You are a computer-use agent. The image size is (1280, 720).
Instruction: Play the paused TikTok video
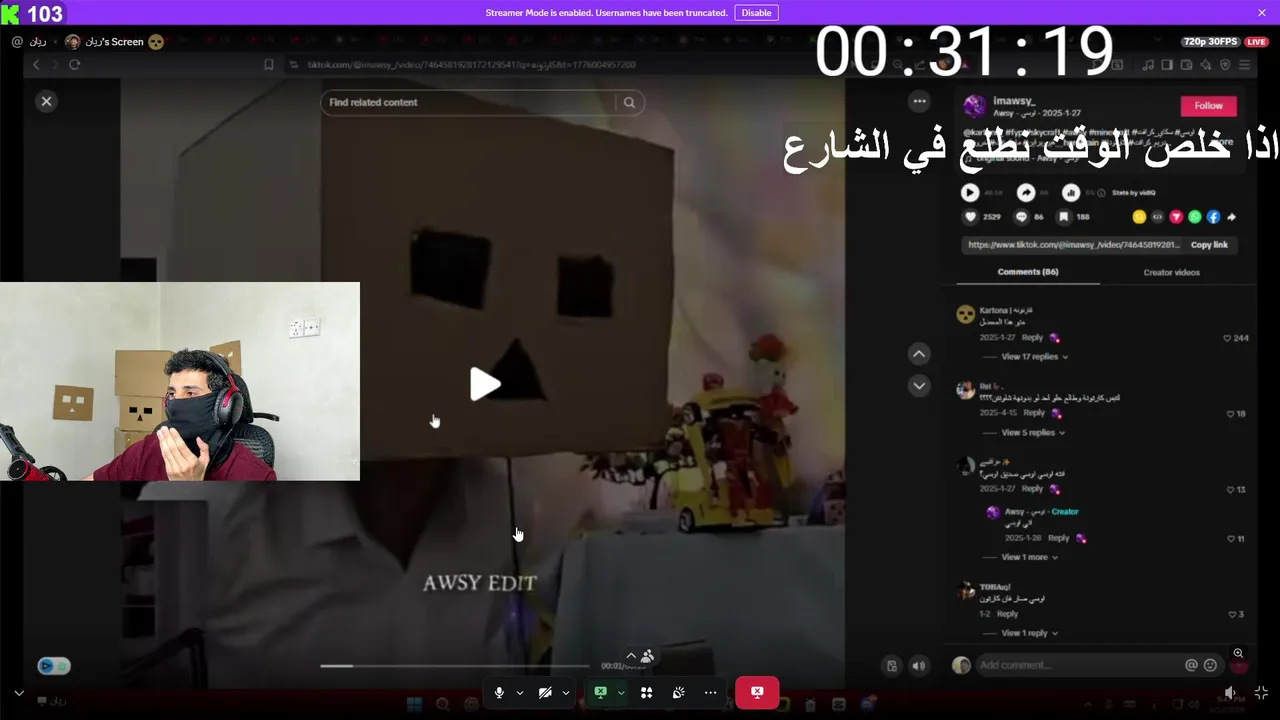click(x=485, y=384)
